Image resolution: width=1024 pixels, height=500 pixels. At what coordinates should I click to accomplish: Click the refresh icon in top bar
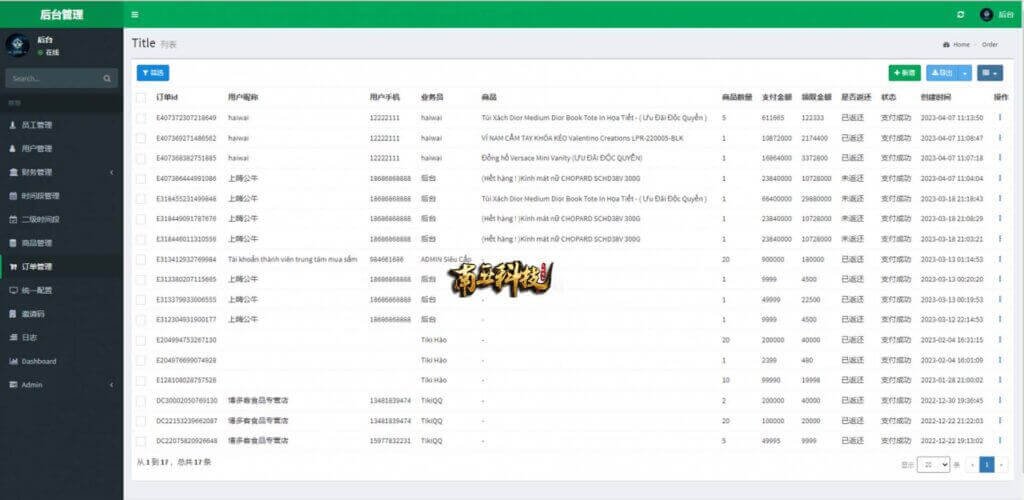961,14
